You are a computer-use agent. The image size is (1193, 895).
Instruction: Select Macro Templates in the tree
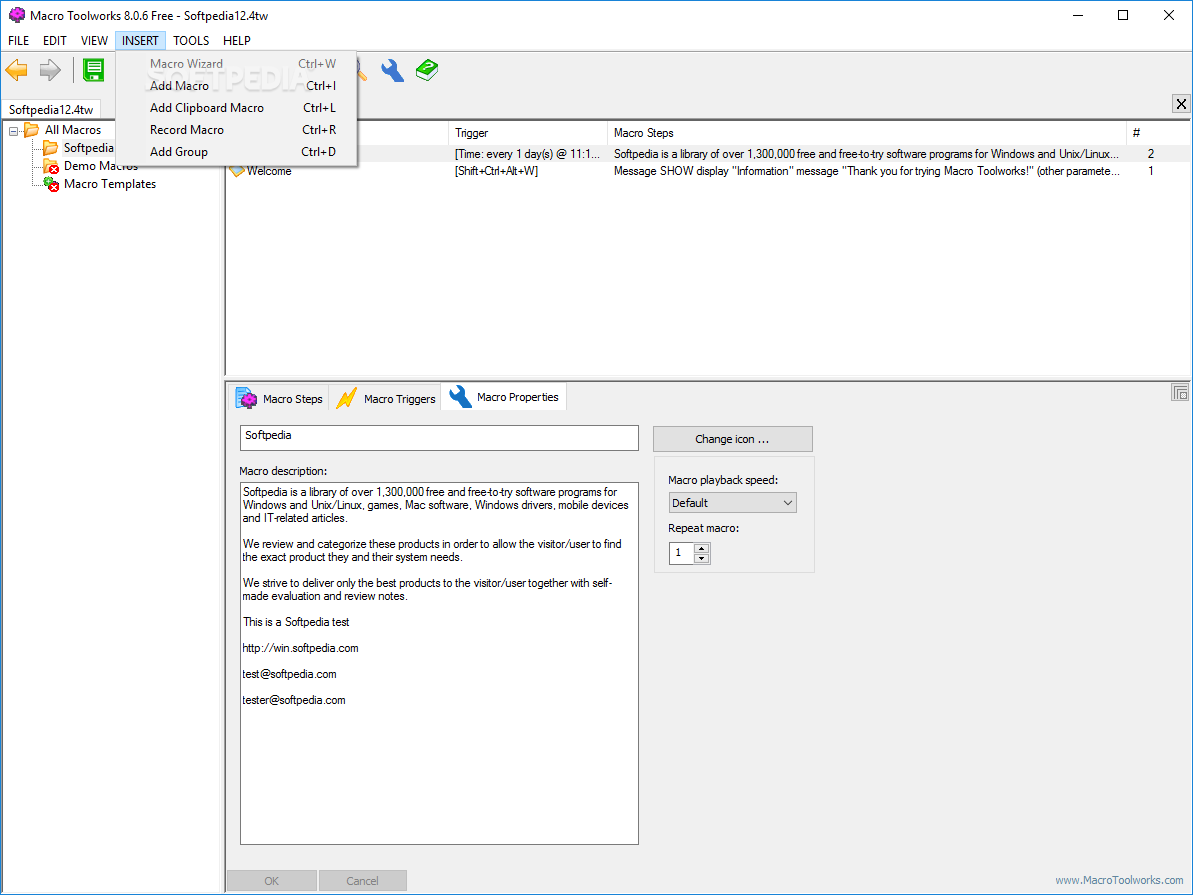click(x=110, y=183)
